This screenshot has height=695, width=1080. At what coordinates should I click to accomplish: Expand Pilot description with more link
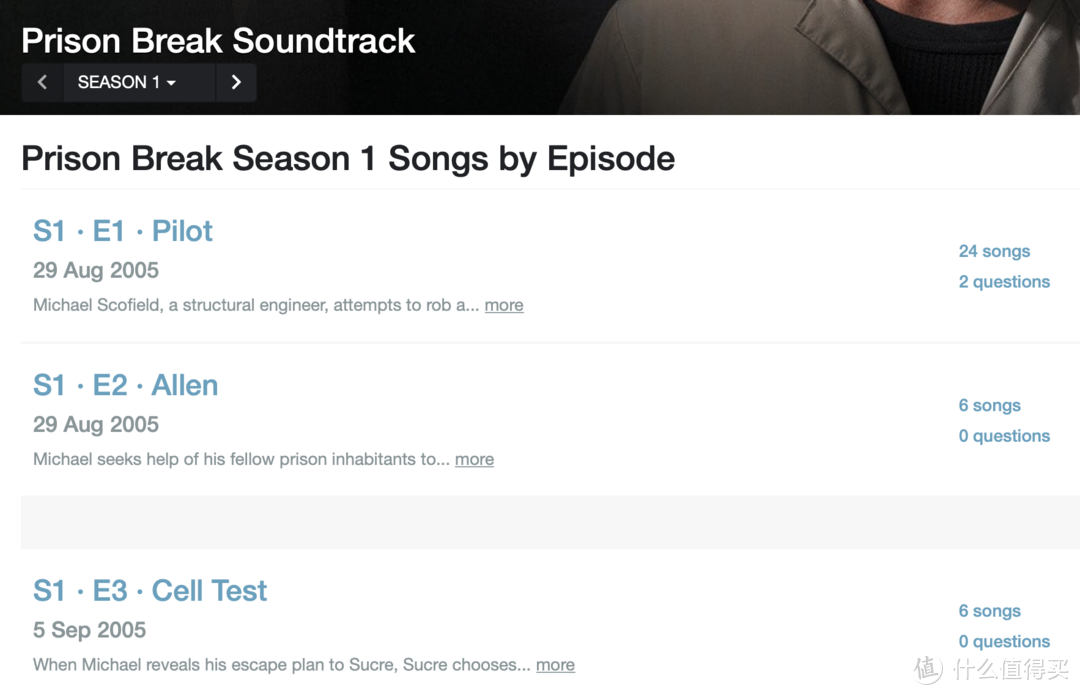click(x=504, y=305)
